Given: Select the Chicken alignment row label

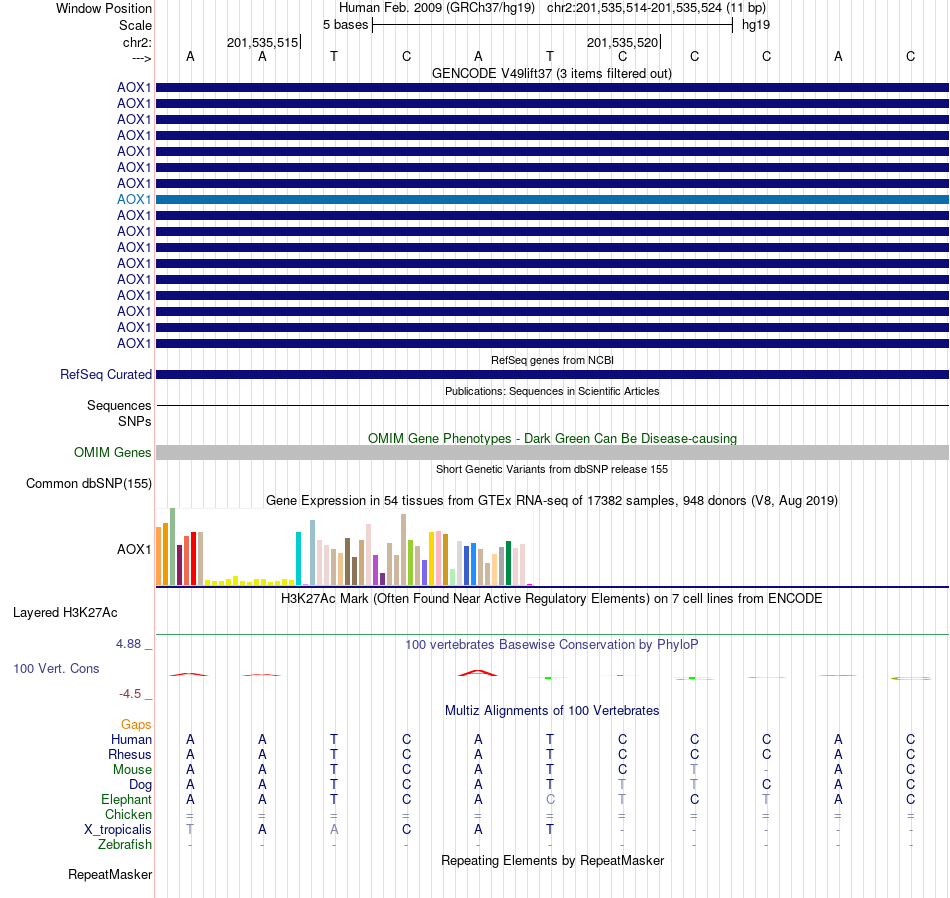Looking at the screenshot, I should coord(128,814).
